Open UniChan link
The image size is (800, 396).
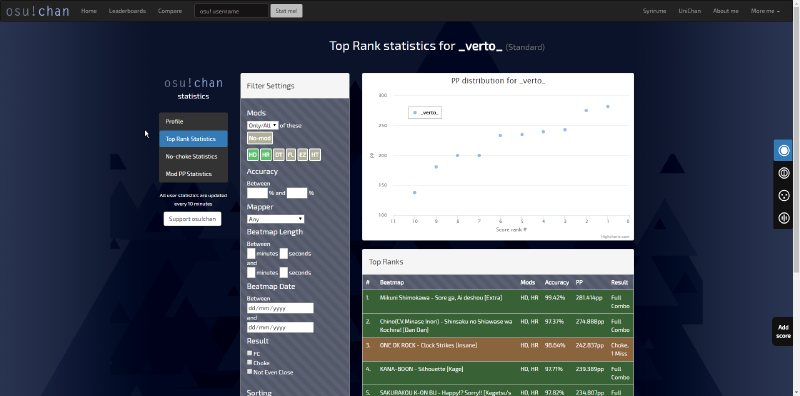[689, 11]
